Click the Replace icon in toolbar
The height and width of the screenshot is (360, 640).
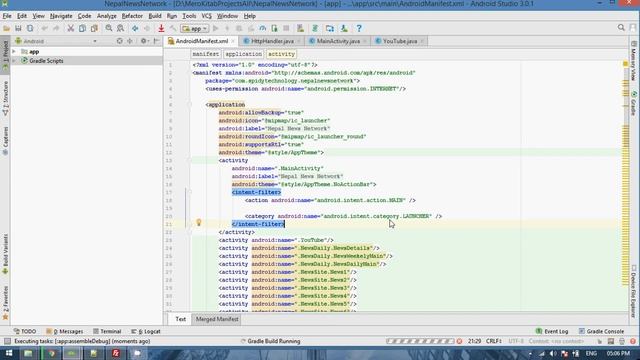[120, 28]
